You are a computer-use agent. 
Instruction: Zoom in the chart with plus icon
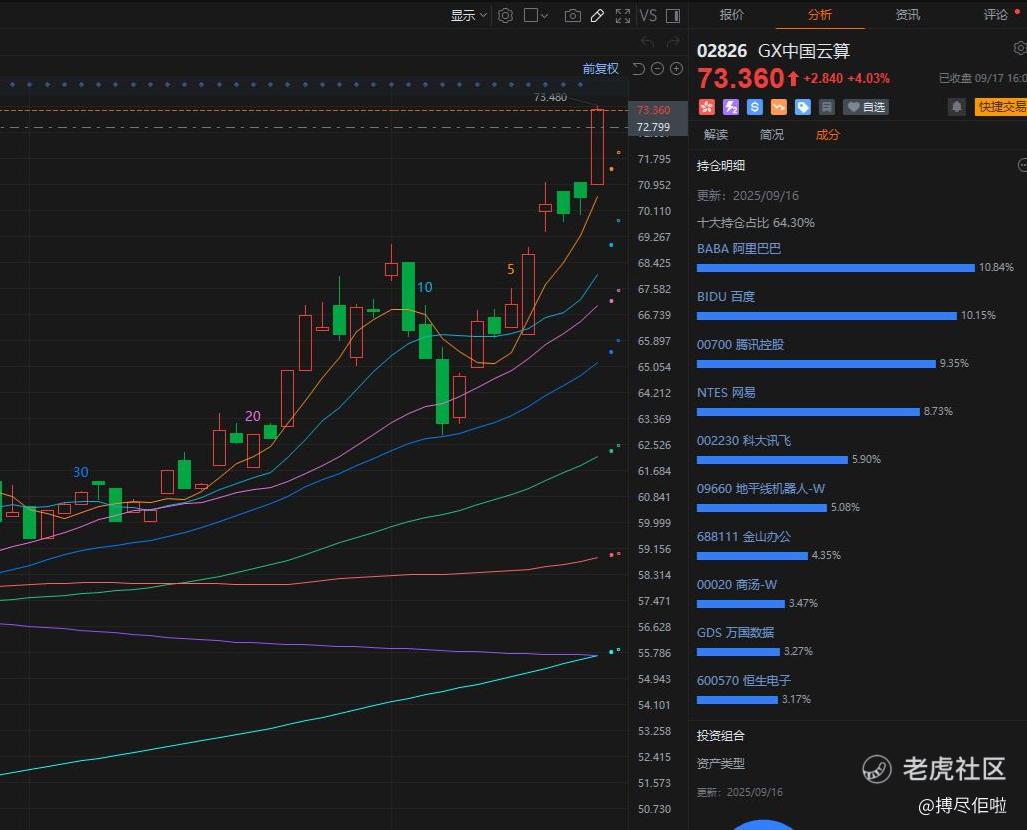click(677, 69)
